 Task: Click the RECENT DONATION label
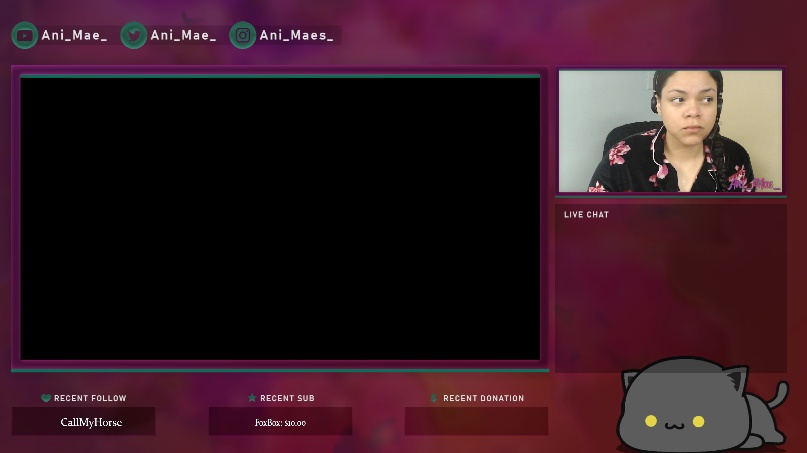click(x=484, y=398)
